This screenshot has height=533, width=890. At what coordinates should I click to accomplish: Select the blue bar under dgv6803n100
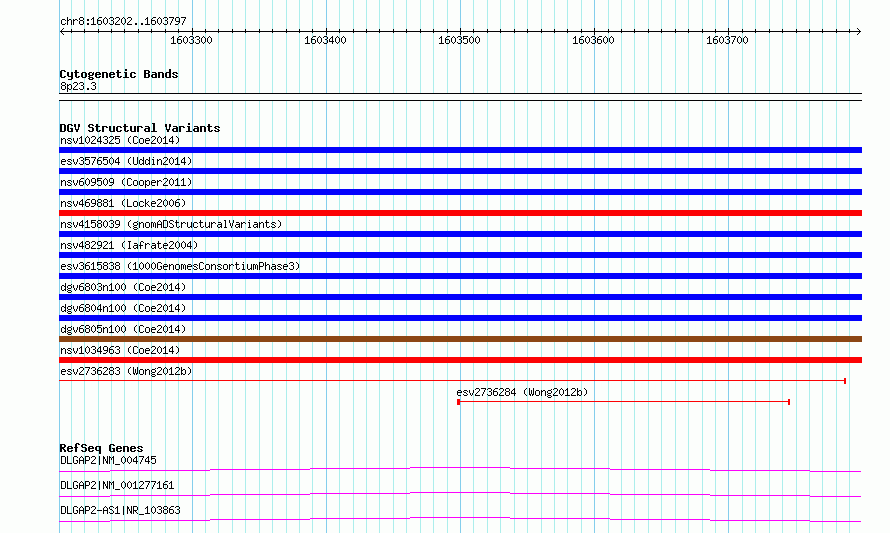point(460,297)
